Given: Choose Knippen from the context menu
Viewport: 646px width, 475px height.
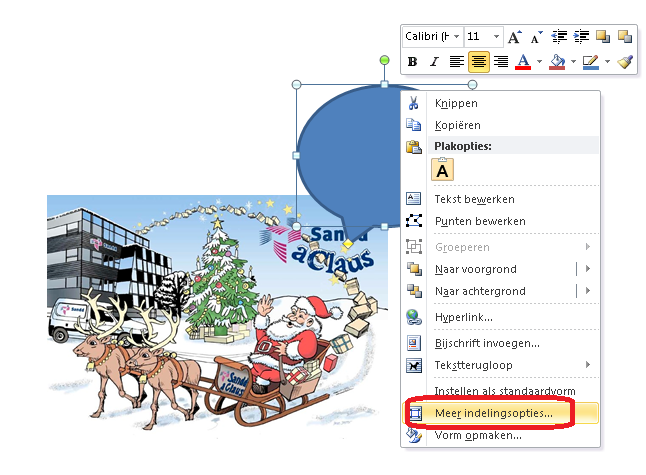Looking at the screenshot, I should tap(456, 103).
